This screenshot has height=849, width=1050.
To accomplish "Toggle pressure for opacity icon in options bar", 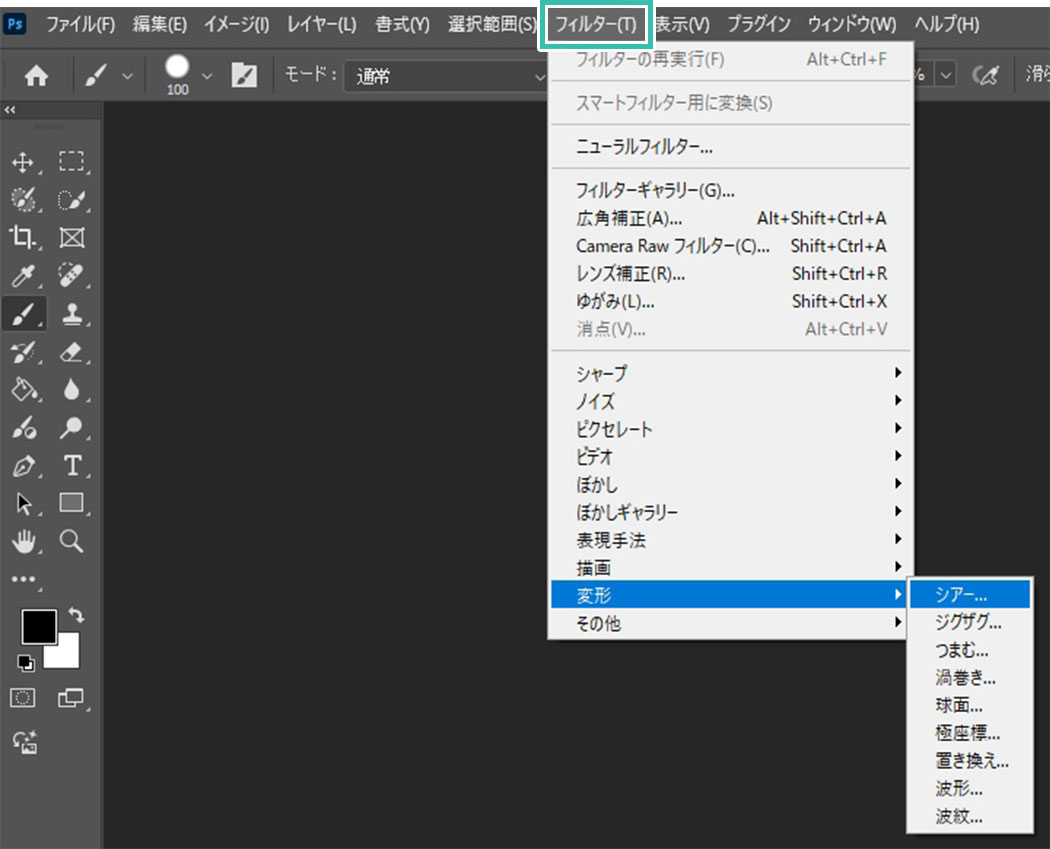I will point(985,75).
